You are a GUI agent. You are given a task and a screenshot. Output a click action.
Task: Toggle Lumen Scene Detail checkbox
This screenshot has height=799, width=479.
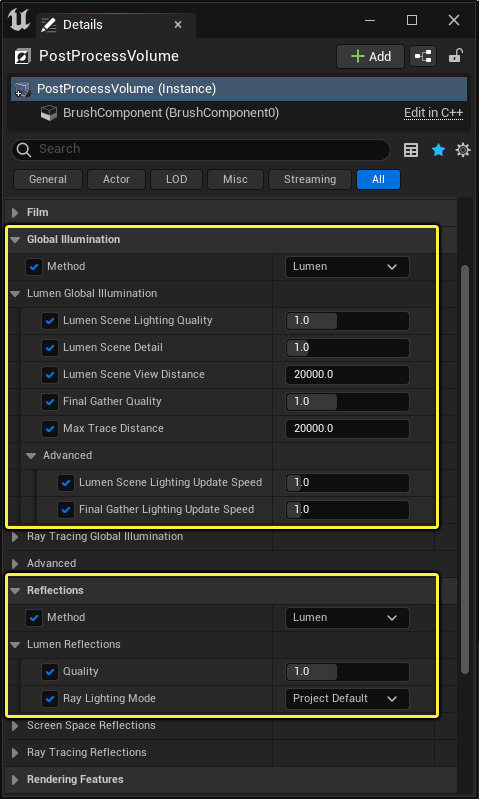point(49,348)
